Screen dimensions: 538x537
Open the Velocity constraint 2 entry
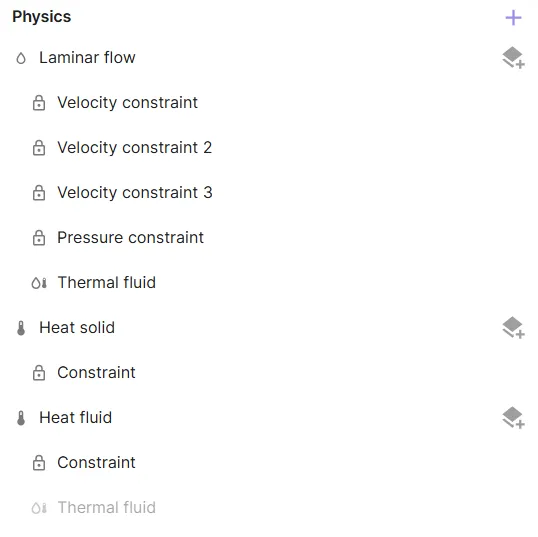[x=134, y=148]
